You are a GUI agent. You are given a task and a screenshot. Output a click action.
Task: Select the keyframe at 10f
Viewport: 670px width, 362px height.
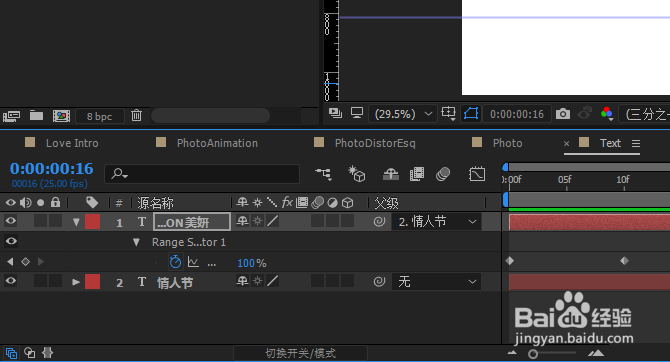[624, 261]
